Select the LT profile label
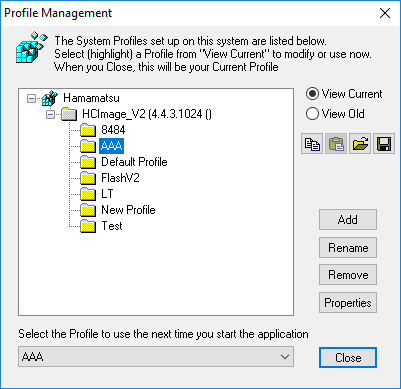The image size is (401, 389). pyautogui.click(x=107, y=194)
